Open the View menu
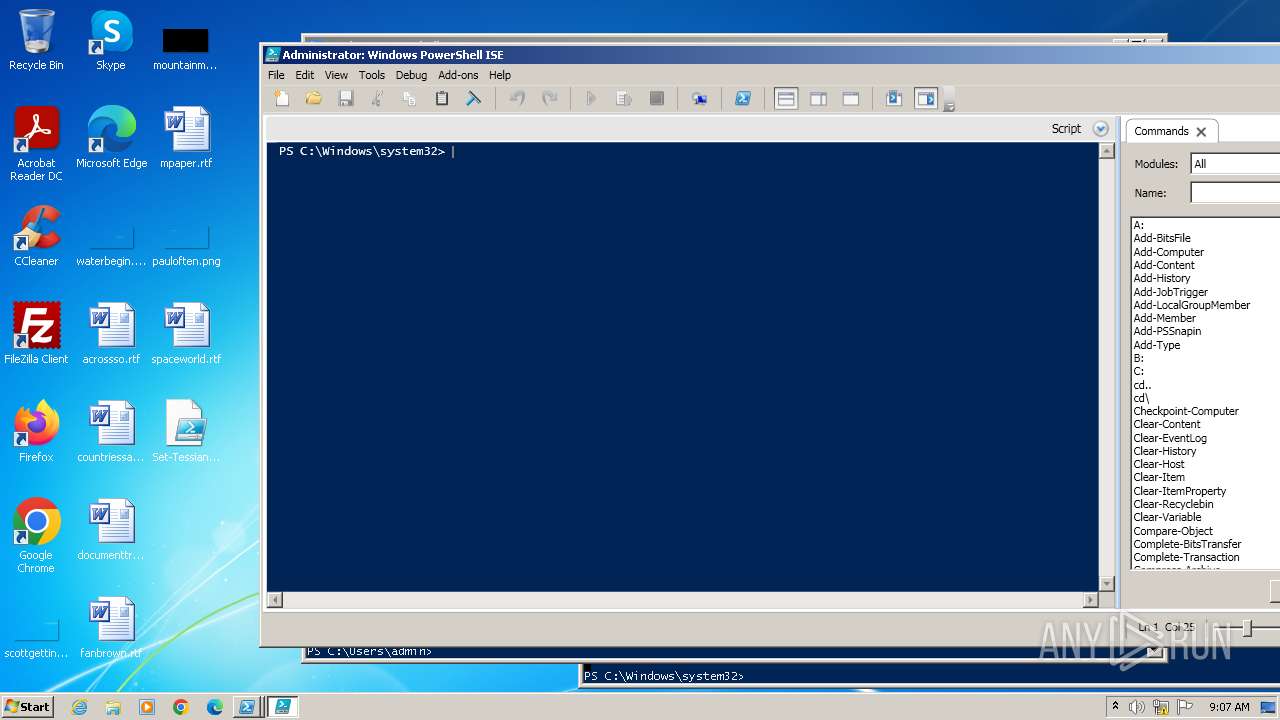 coord(336,75)
